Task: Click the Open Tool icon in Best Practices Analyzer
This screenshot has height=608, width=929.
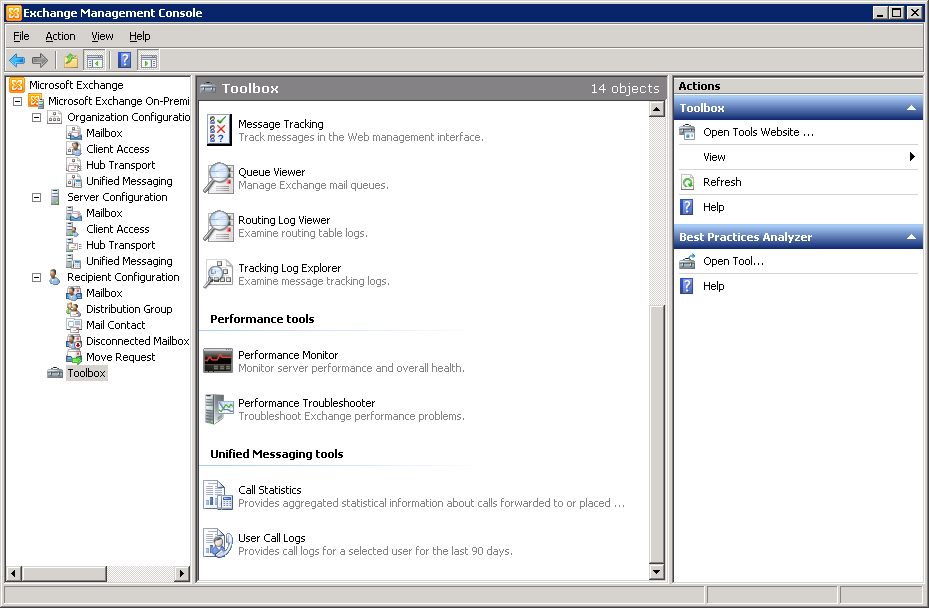Action: point(687,261)
